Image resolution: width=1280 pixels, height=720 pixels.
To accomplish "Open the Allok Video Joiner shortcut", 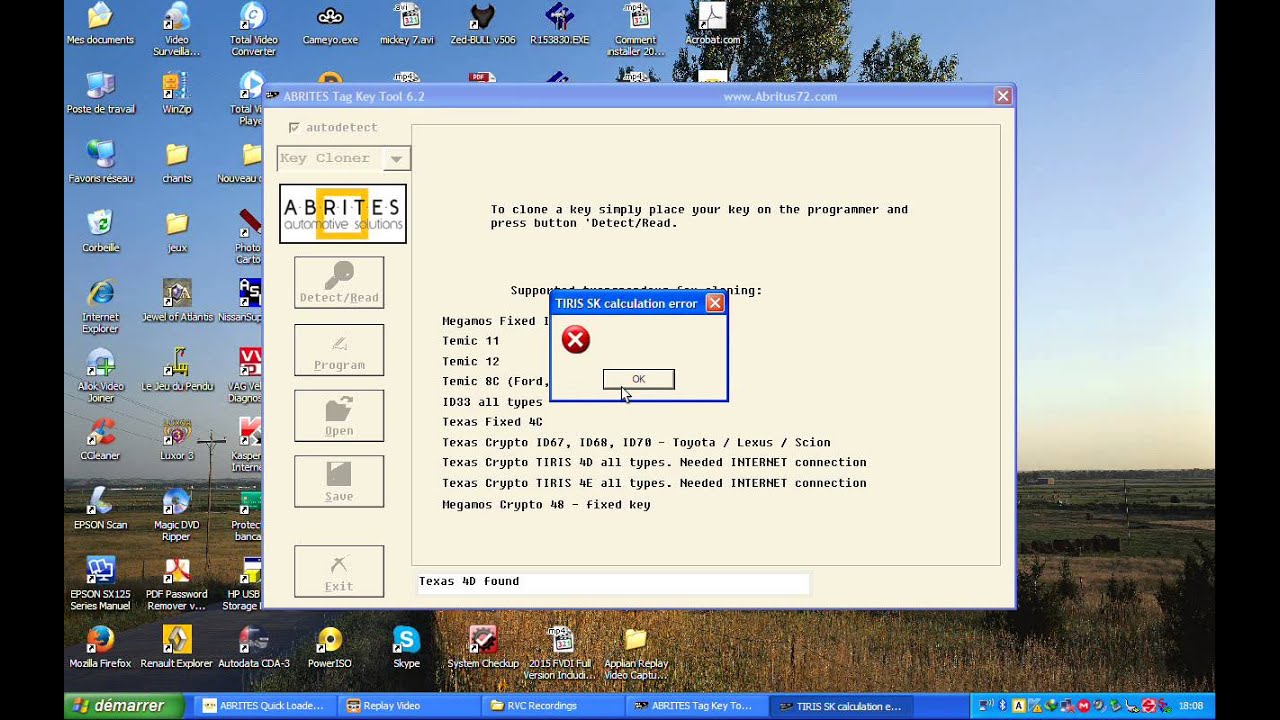I will [x=100, y=375].
